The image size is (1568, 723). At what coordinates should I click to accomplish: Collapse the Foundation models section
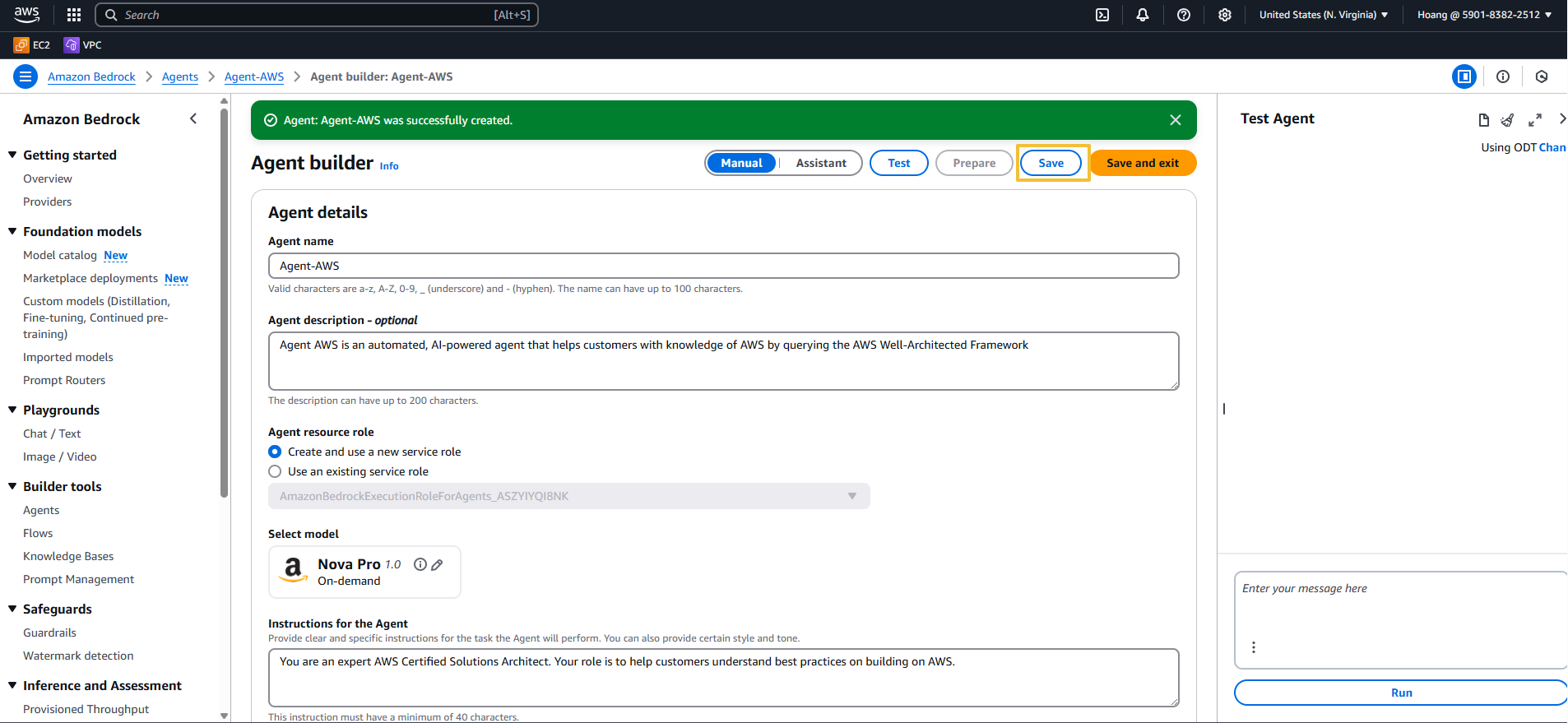[12, 231]
